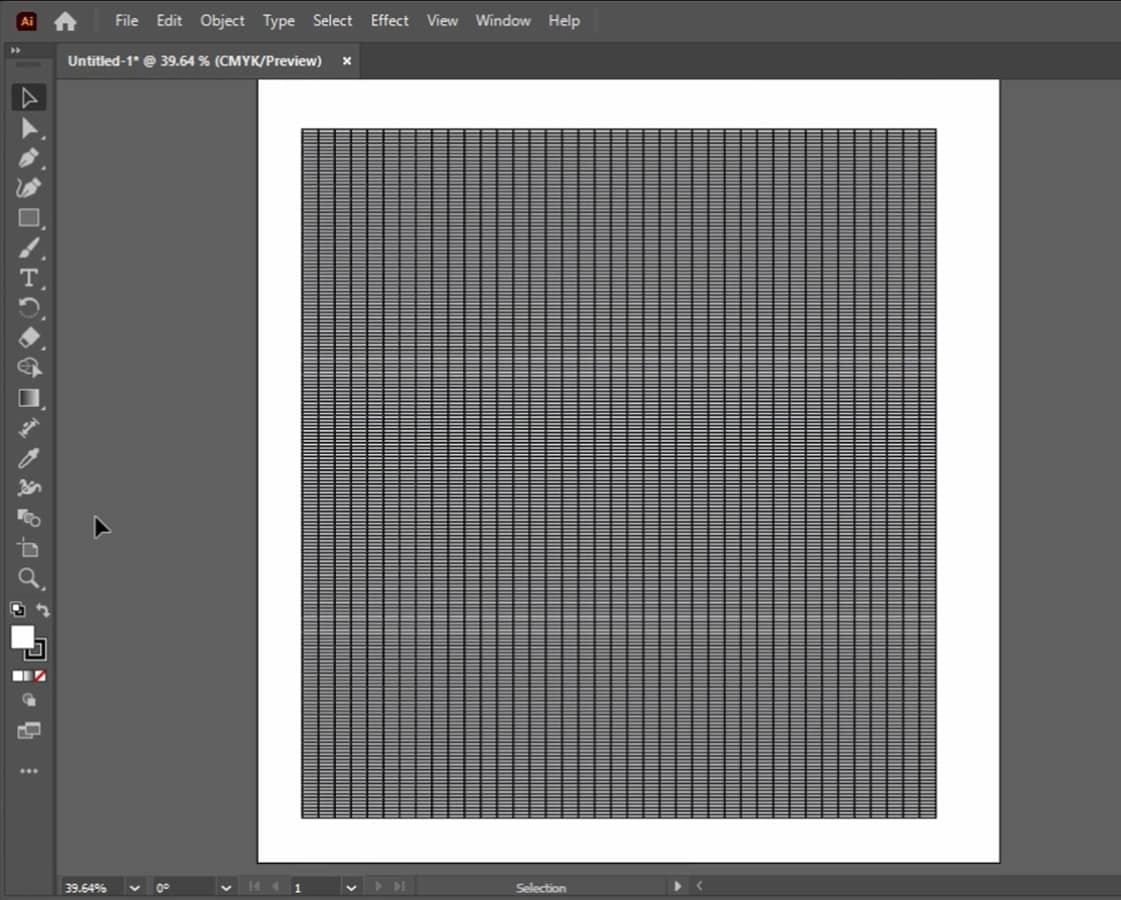Reset to default fill and stroke
Image resolution: width=1121 pixels, height=900 pixels.
pyautogui.click(x=17, y=610)
